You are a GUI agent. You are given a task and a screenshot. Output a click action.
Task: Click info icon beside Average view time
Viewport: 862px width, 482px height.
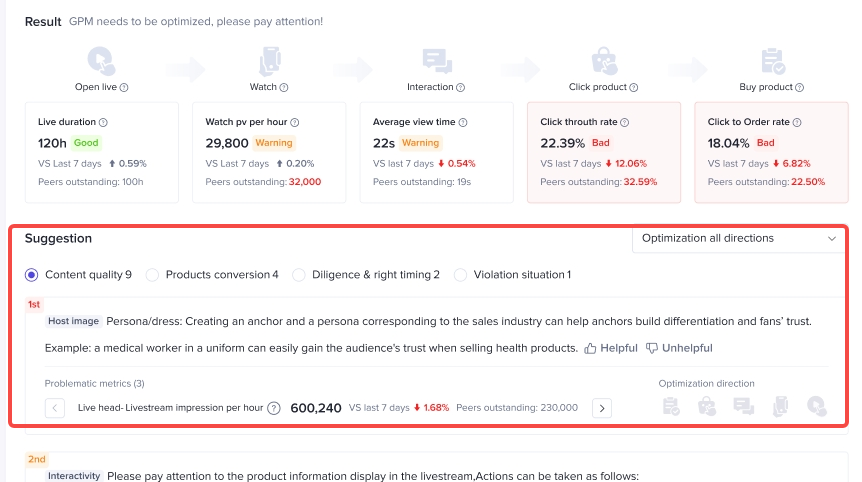pos(463,122)
